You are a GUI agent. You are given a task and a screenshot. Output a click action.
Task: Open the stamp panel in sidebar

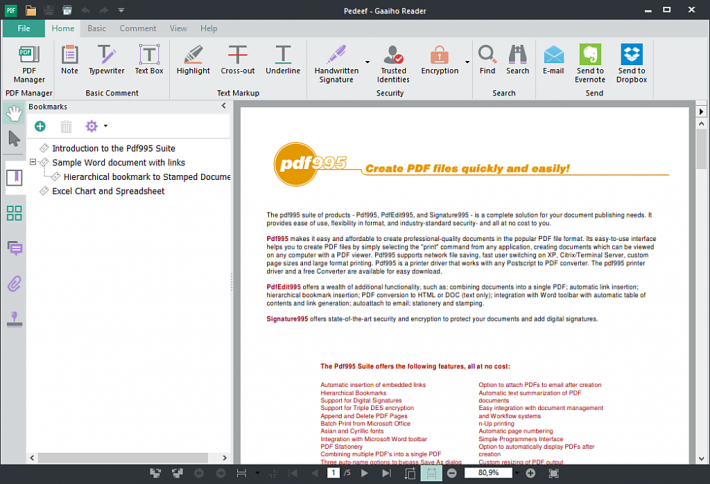point(14,320)
